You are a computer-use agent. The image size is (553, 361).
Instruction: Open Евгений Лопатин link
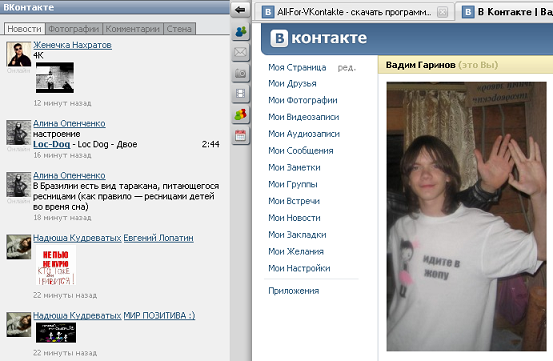coord(158,238)
